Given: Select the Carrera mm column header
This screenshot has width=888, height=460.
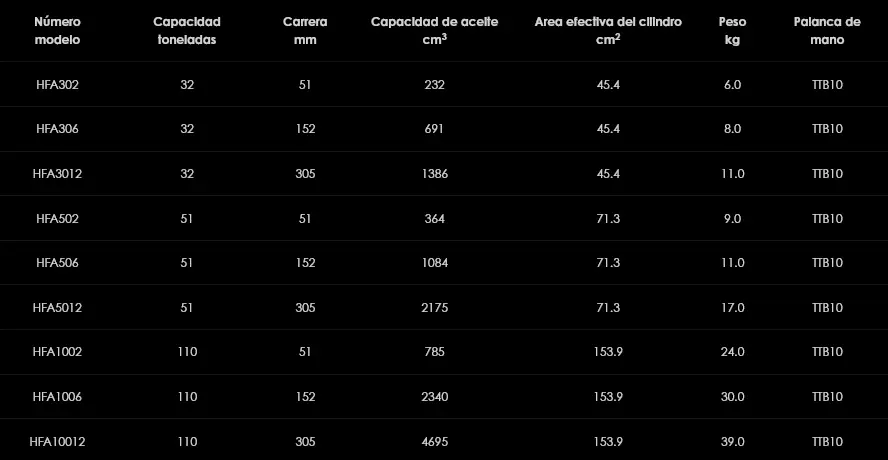Looking at the screenshot, I should coord(305,31).
